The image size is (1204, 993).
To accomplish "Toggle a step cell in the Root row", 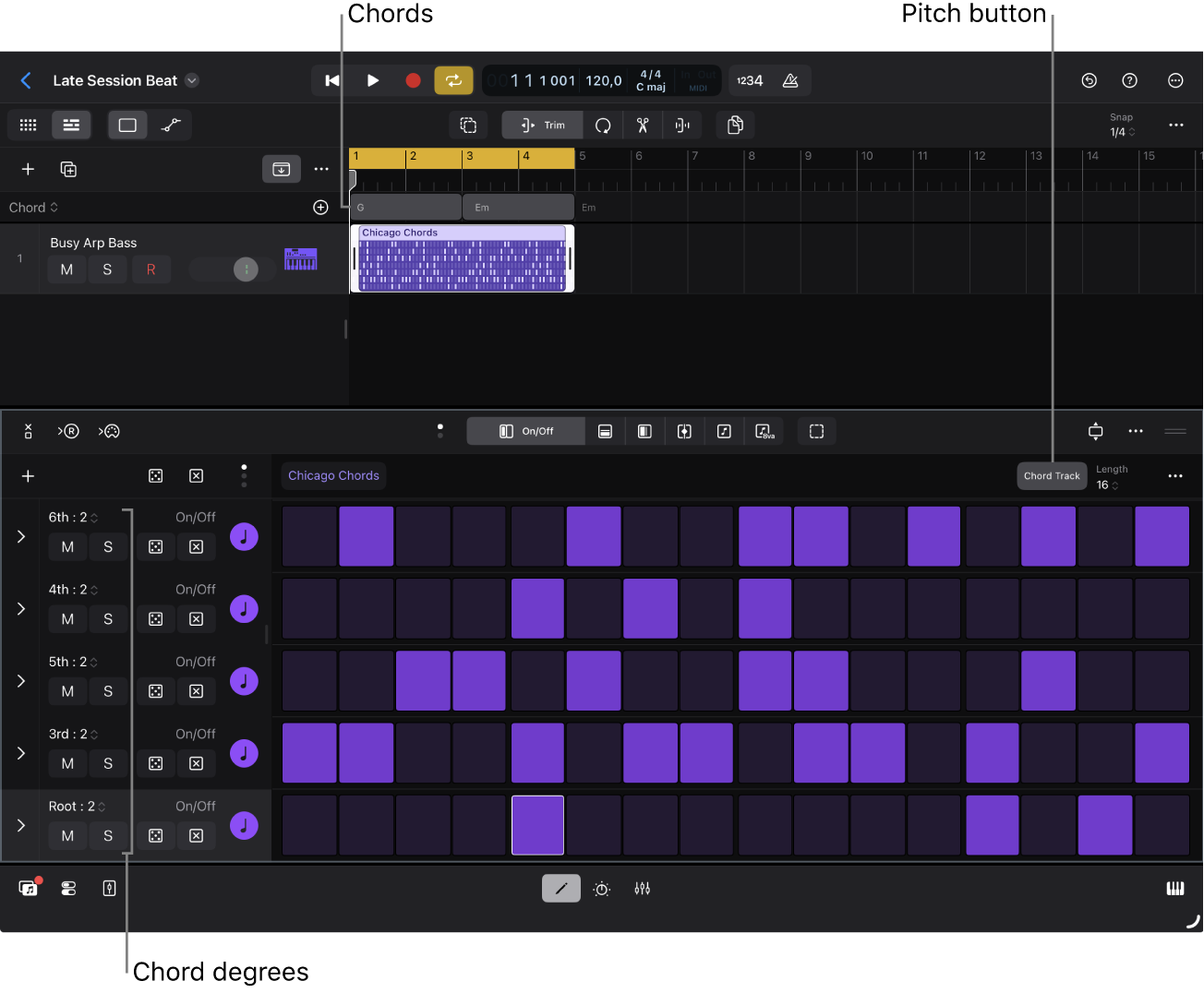I will pos(537,825).
